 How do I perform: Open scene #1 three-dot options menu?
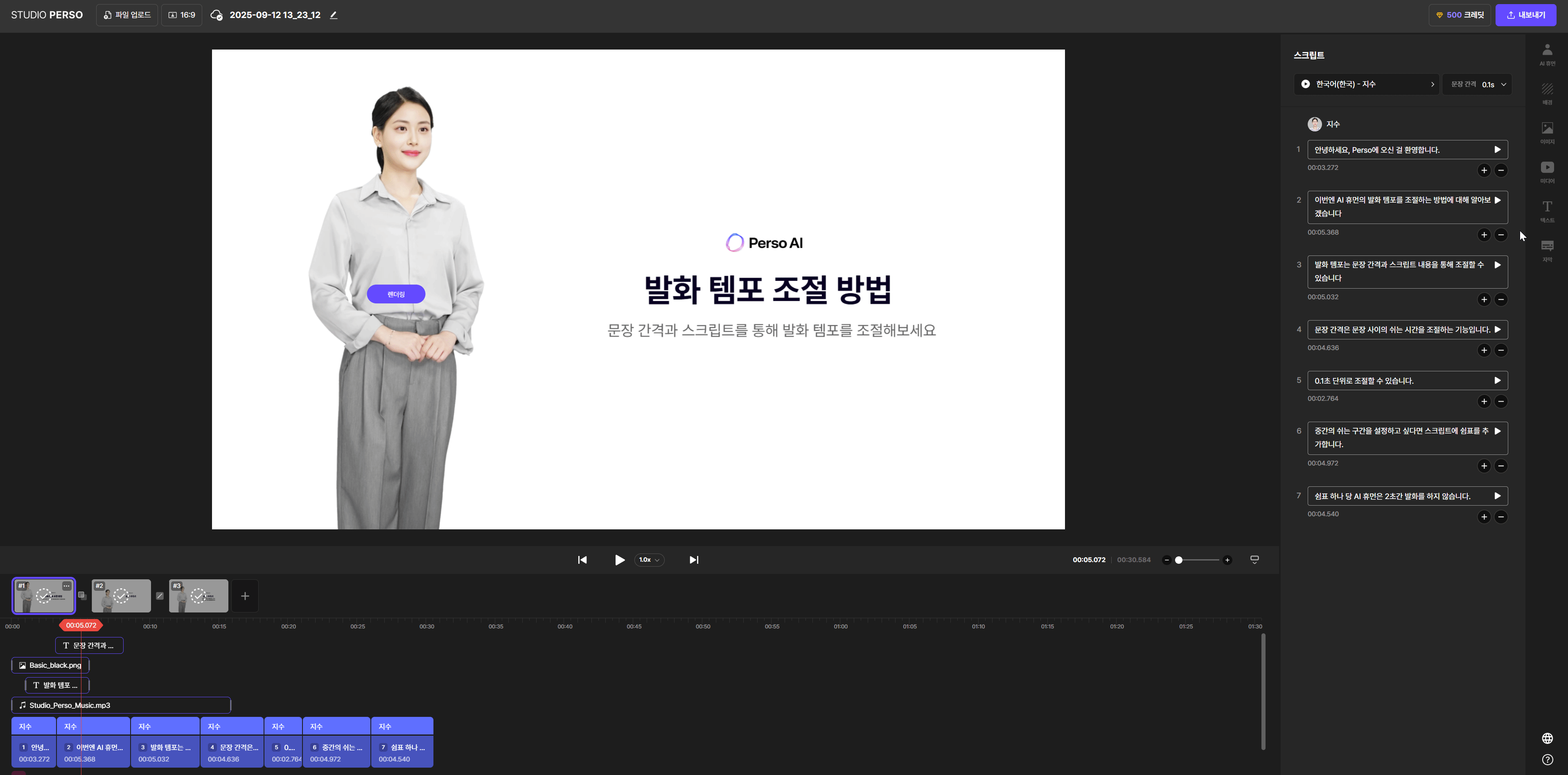coord(66,586)
